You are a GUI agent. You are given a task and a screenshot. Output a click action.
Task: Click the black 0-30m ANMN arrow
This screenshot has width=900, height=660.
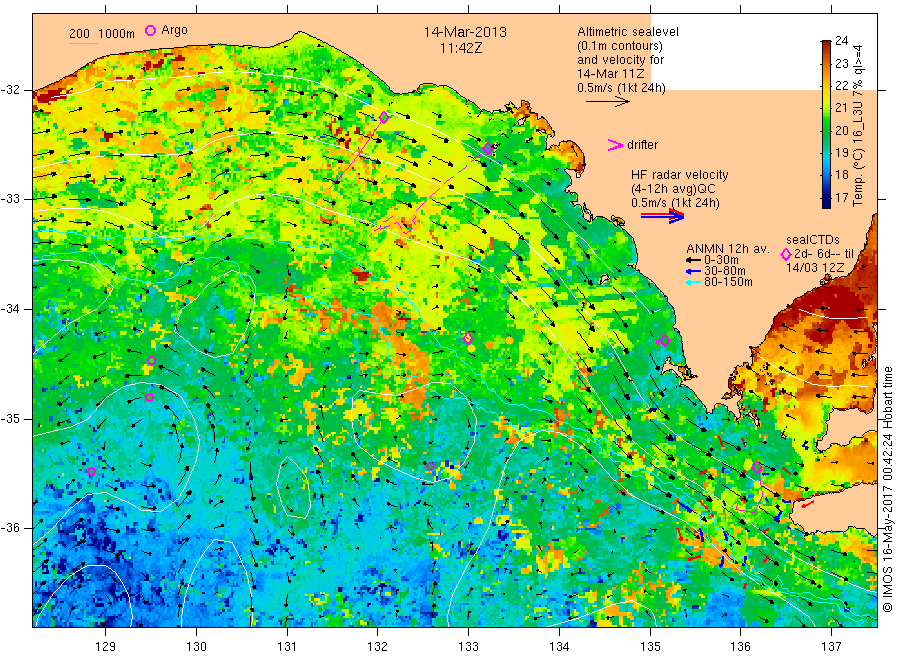[x=693, y=260]
